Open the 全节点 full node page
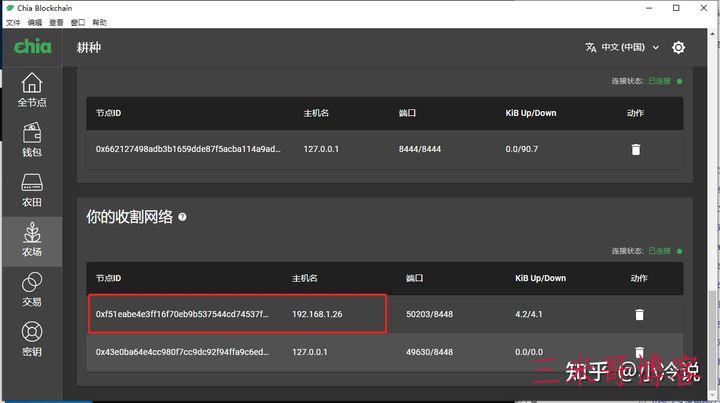720x403 pixels. (x=32, y=90)
